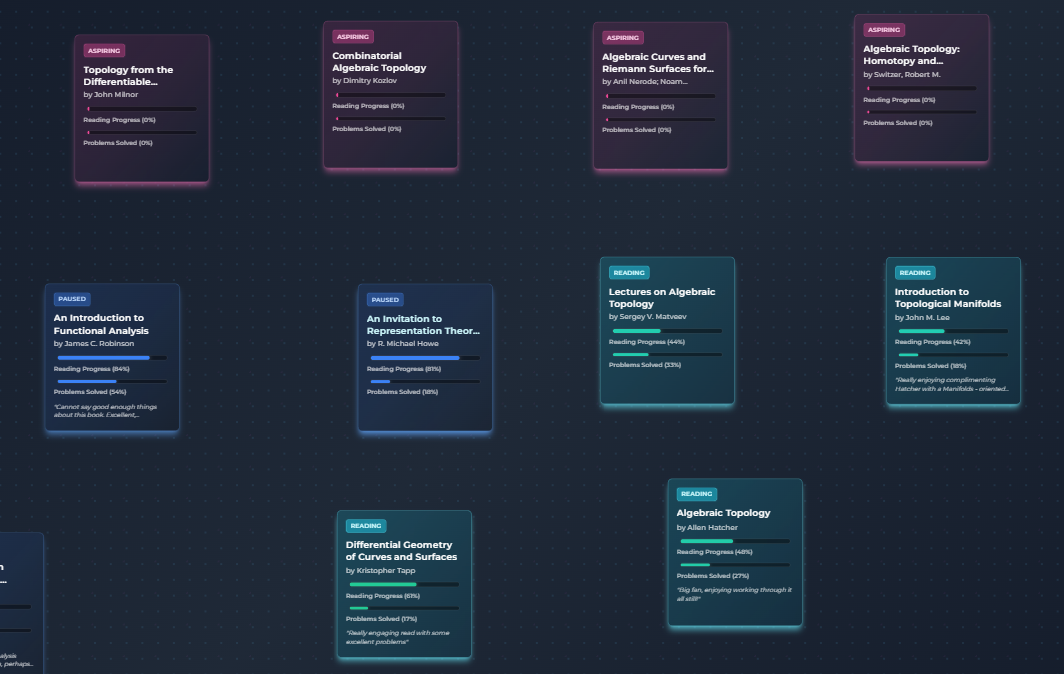The width and height of the screenshot is (1064, 674).
Task: Click the 61% reading progress bar on Tapp's card
Action: 404,584
